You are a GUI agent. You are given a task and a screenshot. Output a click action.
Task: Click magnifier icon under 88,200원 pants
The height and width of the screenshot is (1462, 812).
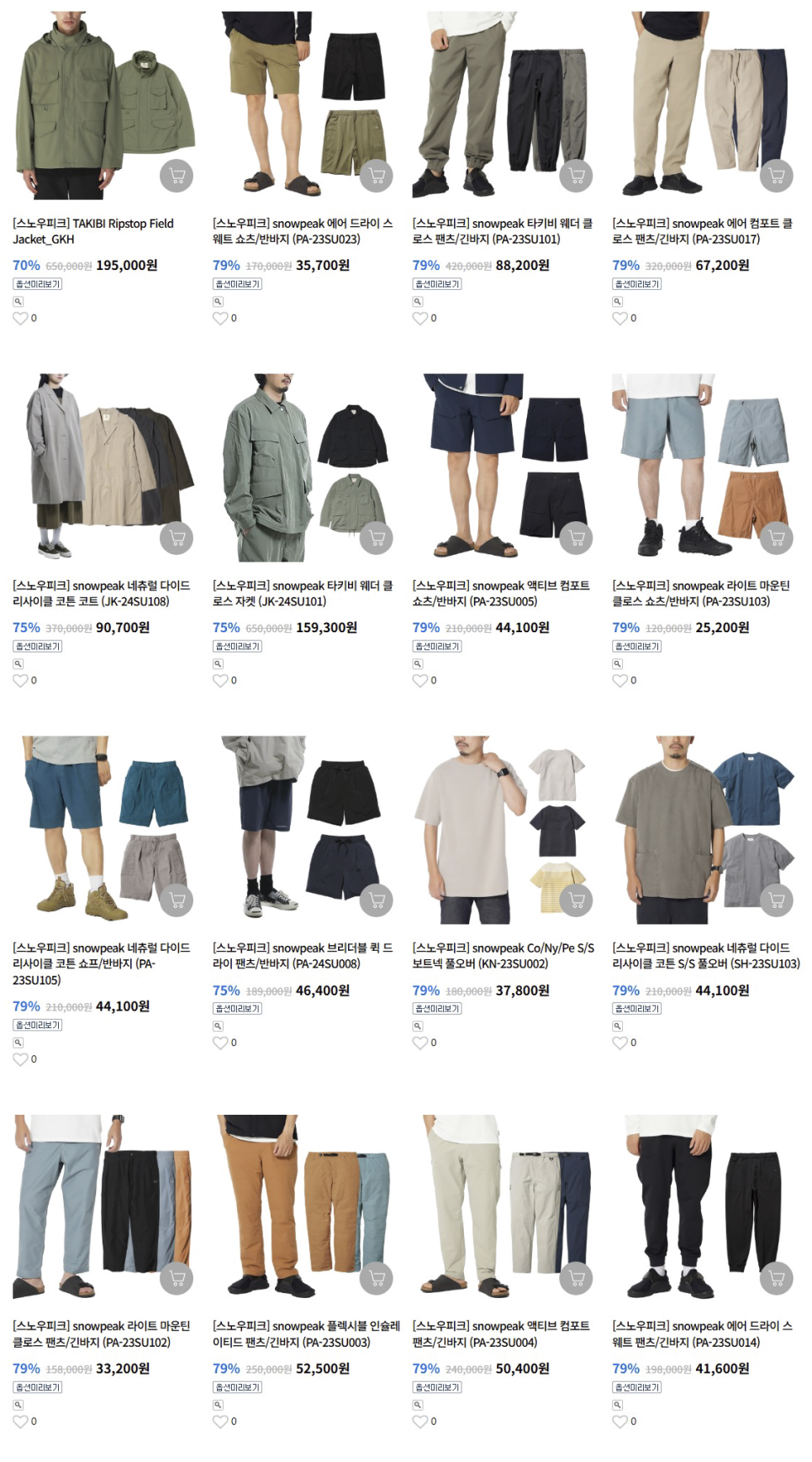pyautogui.click(x=418, y=302)
